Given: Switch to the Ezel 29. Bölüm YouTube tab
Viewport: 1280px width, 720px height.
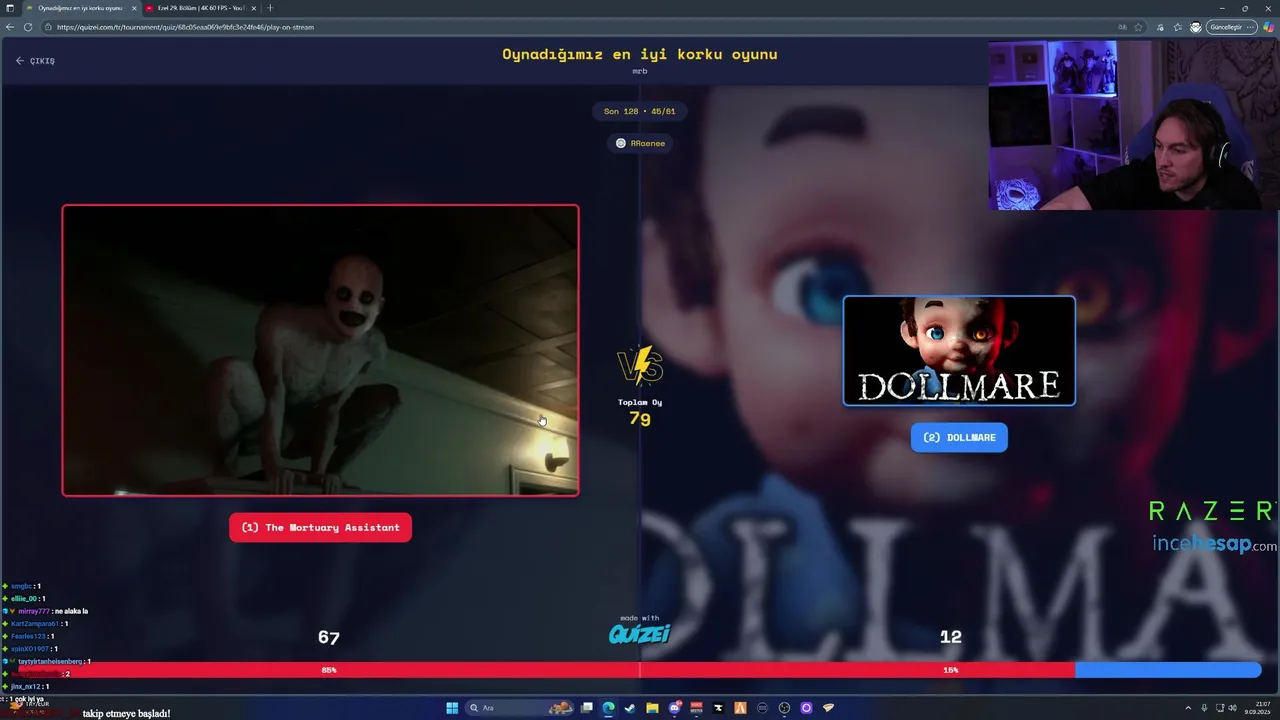Looking at the screenshot, I should pos(200,8).
